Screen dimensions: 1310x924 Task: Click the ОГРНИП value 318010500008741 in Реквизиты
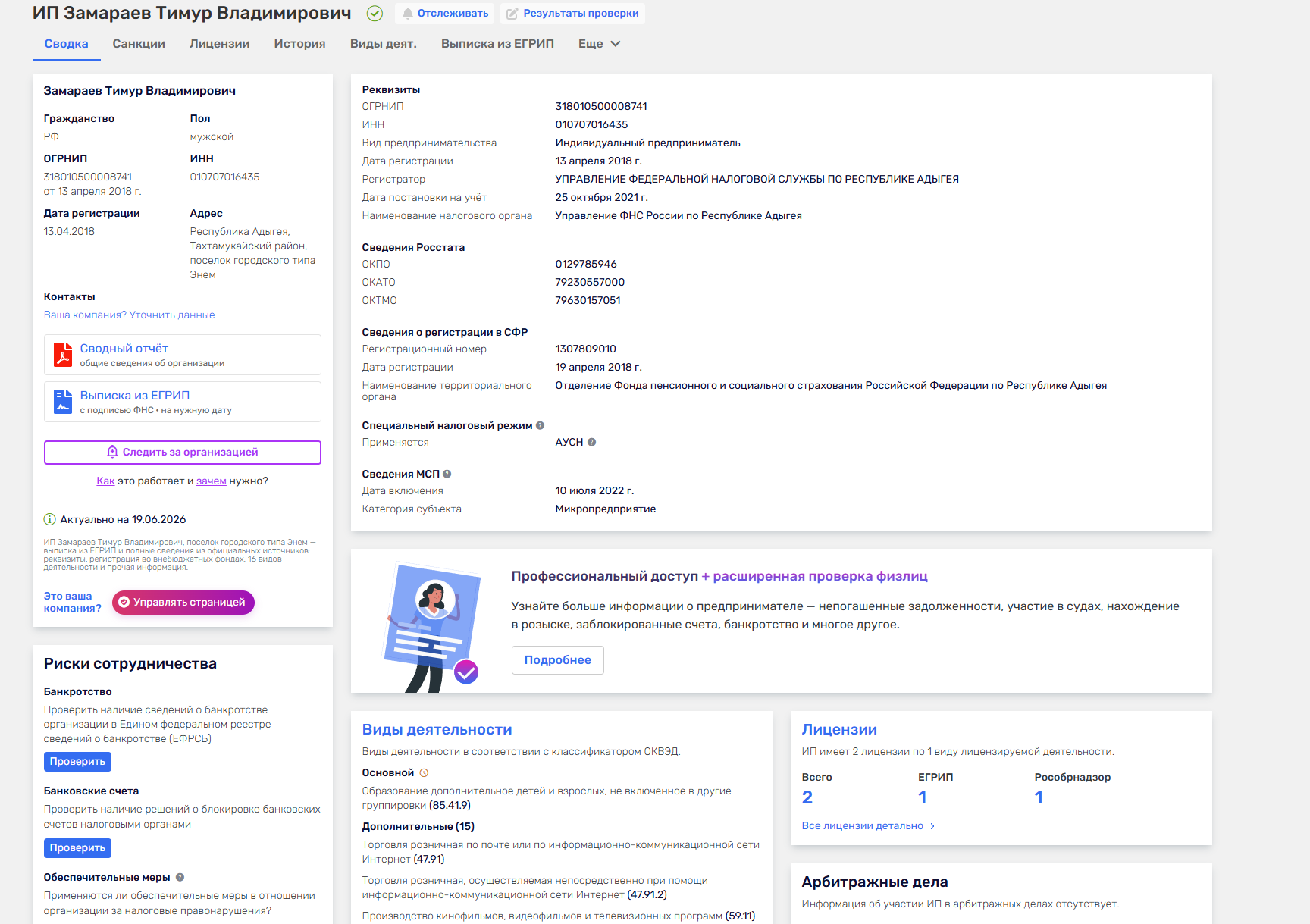601,106
